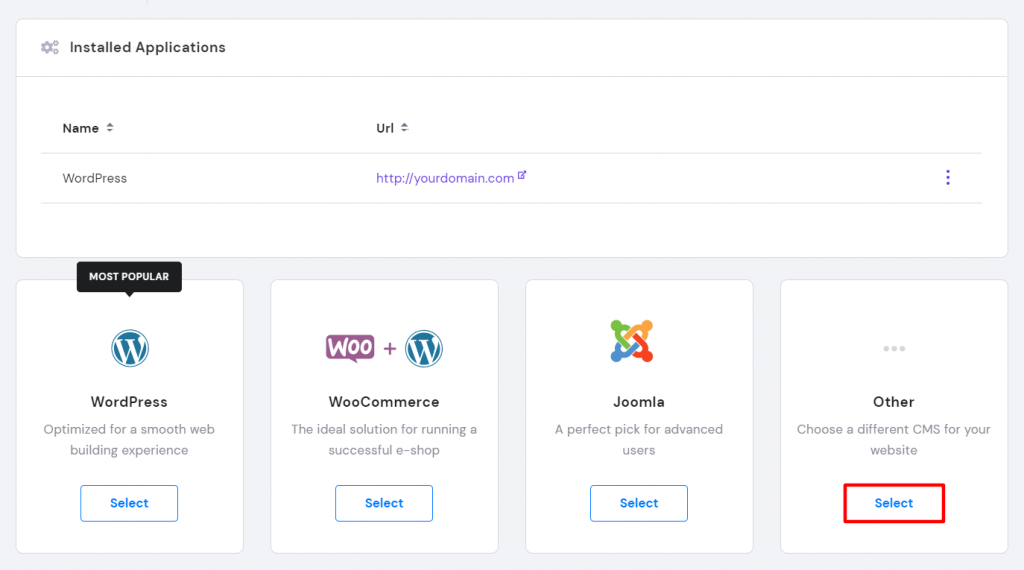
Task: Open the three-dot menu for WordPress row
Action: click(x=947, y=178)
